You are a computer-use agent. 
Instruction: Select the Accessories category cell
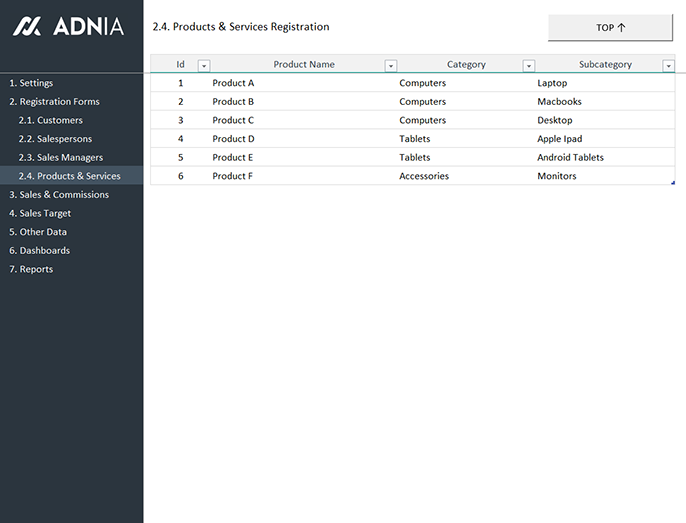(x=424, y=176)
